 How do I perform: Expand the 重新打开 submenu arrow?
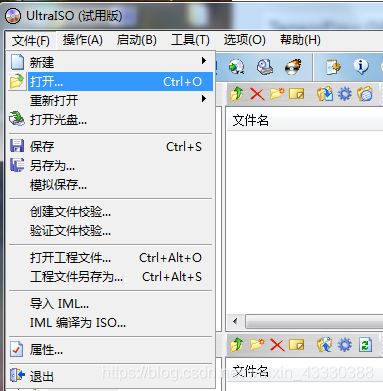point(204,99)
